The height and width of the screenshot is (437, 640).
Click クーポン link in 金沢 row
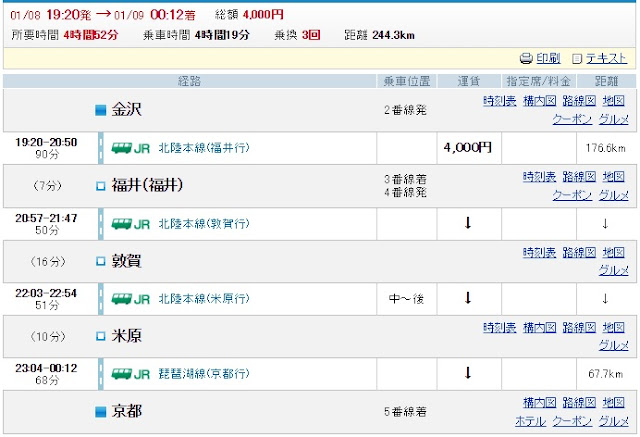click(x=572, y=119)
